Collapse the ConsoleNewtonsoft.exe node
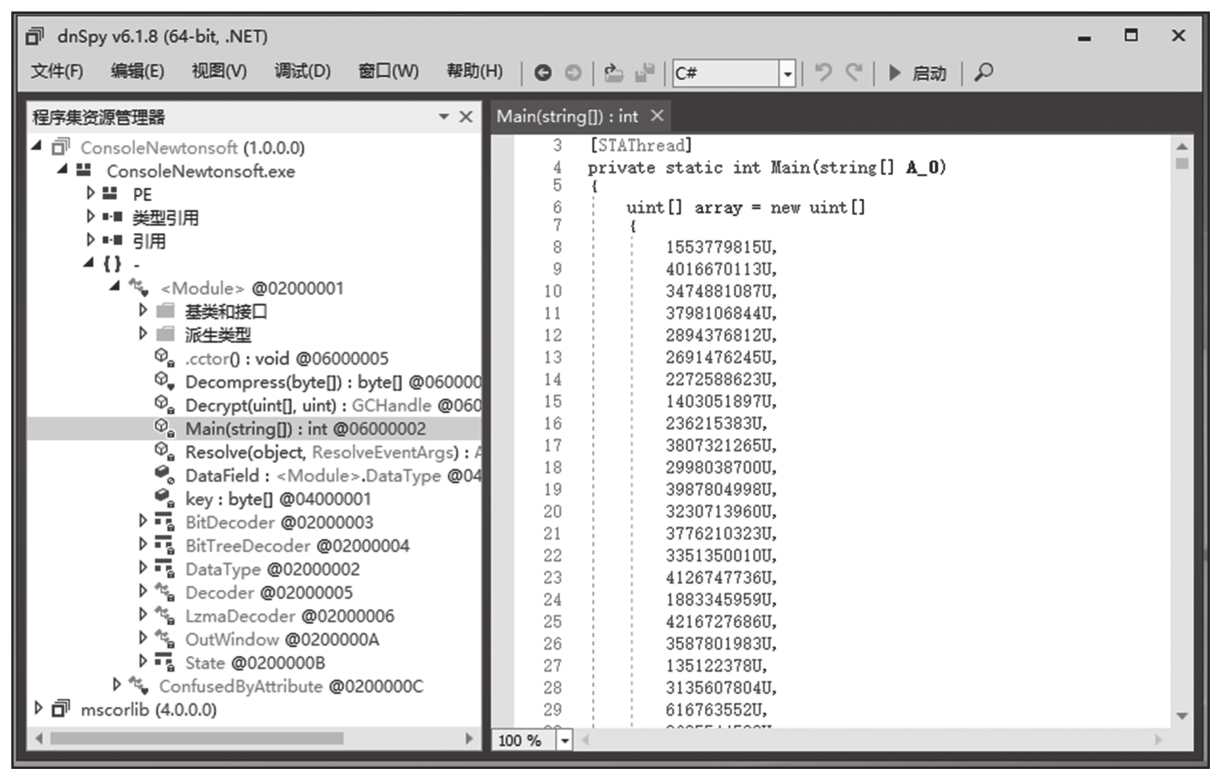 click(x=63, y=171)
